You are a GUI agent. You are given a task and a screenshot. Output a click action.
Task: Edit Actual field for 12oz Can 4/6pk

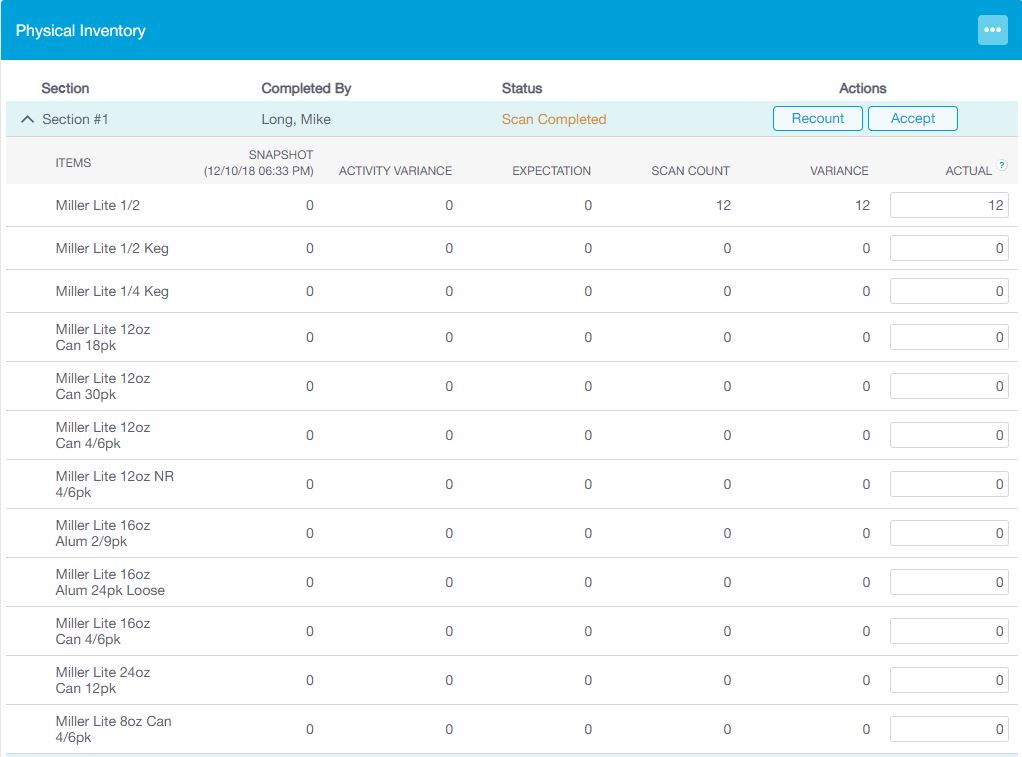(949, 435)
